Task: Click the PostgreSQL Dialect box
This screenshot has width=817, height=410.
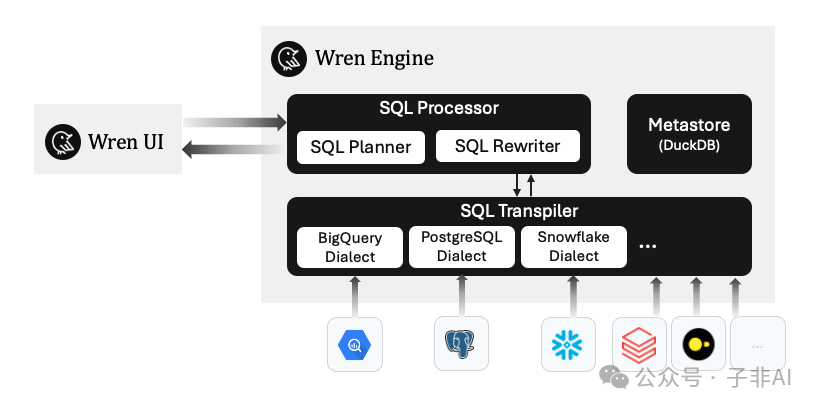Action: click(461, 247)
